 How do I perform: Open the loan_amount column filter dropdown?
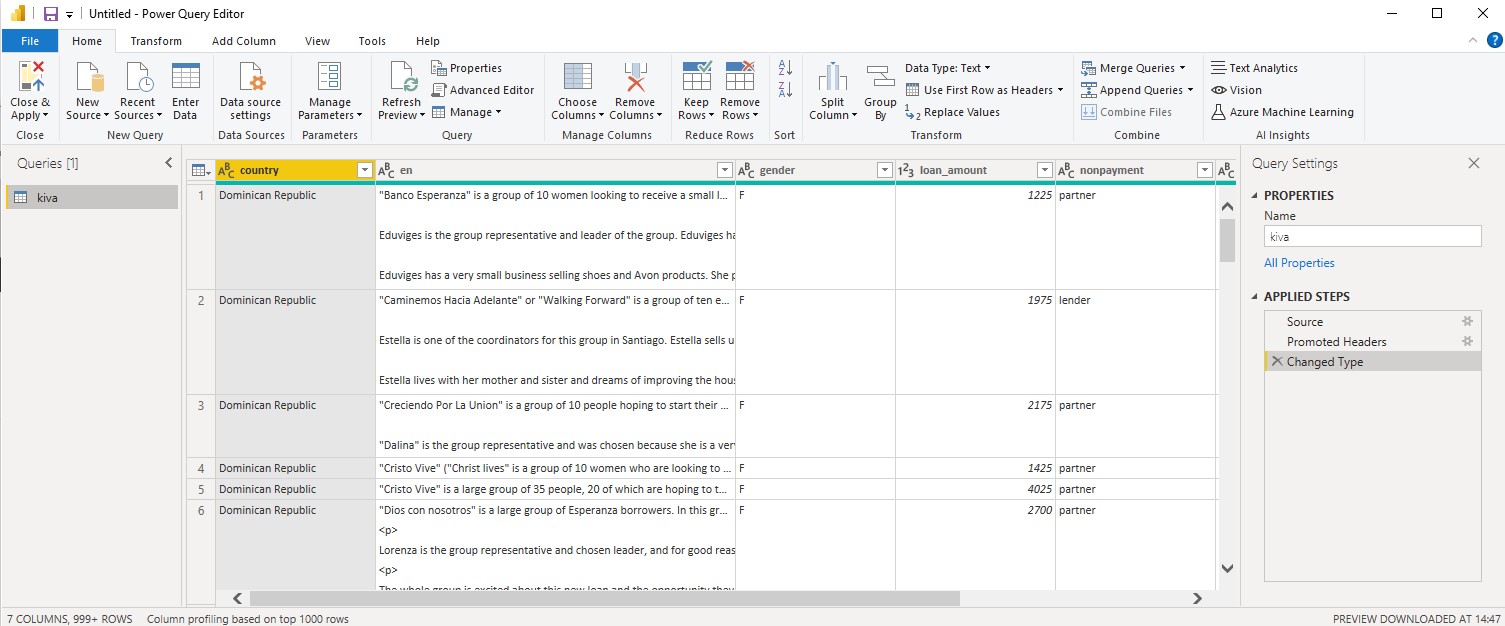pos(1044,170)
